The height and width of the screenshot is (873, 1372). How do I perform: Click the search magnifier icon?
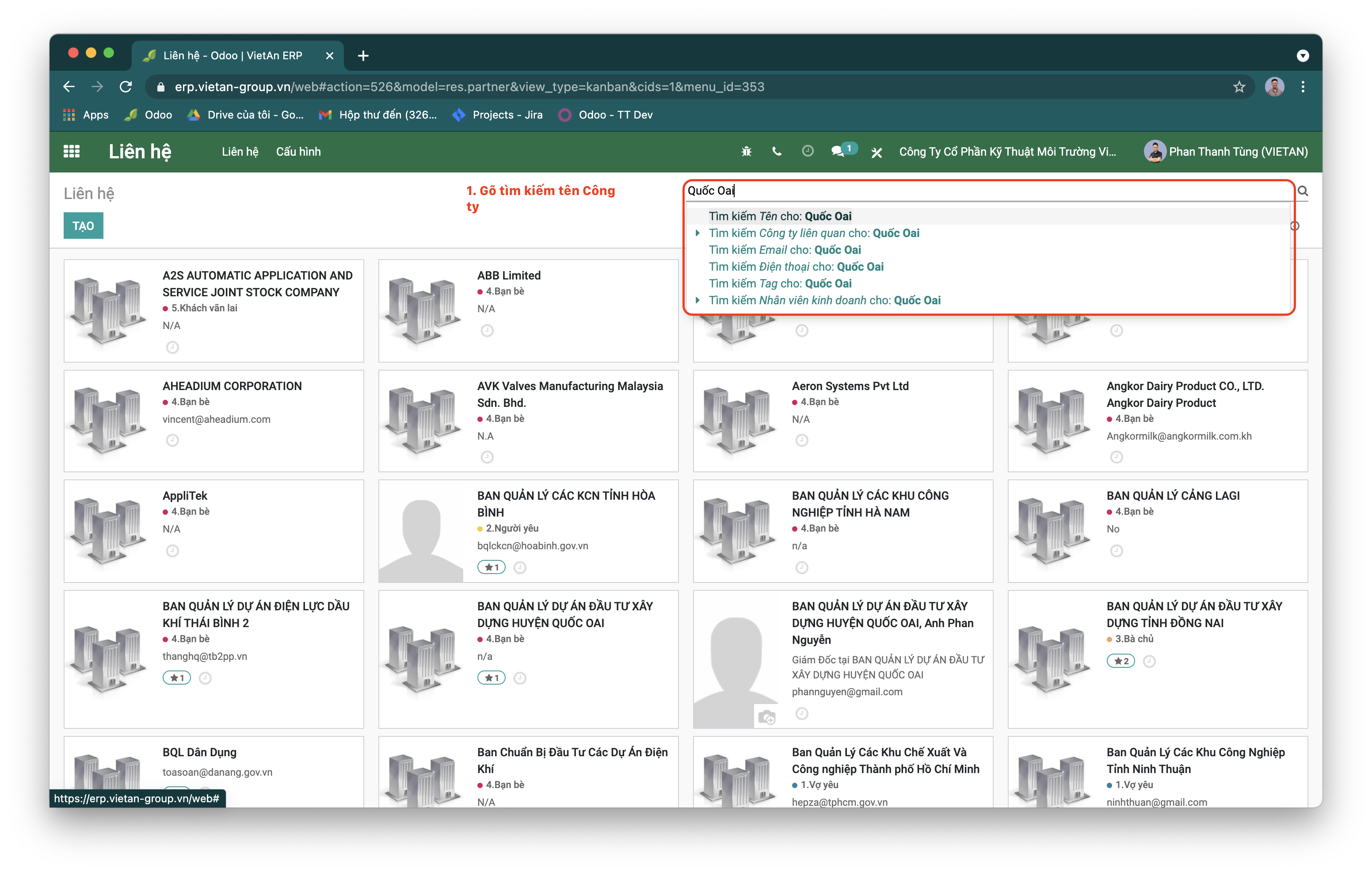click(x=1303, y=191)
